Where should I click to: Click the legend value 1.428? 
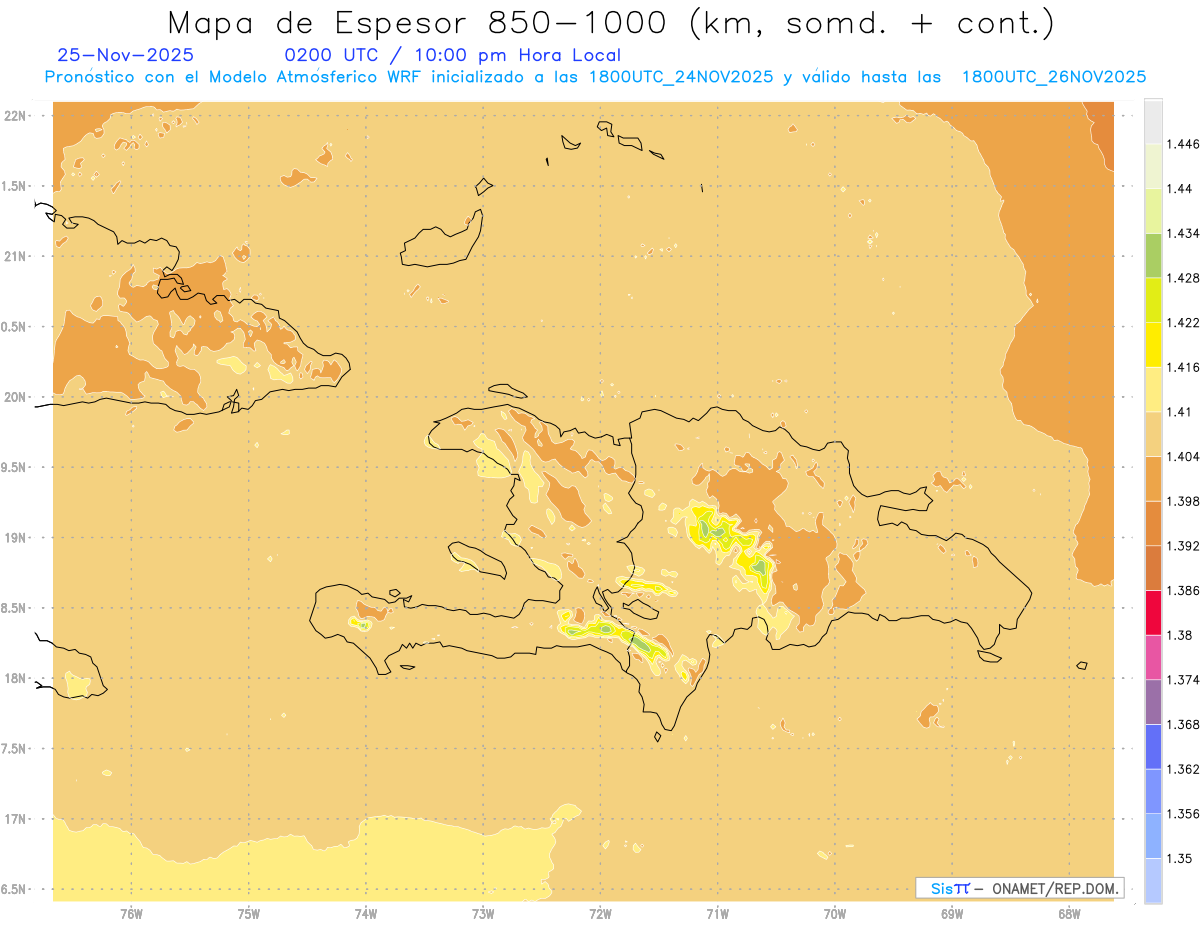1183,278
